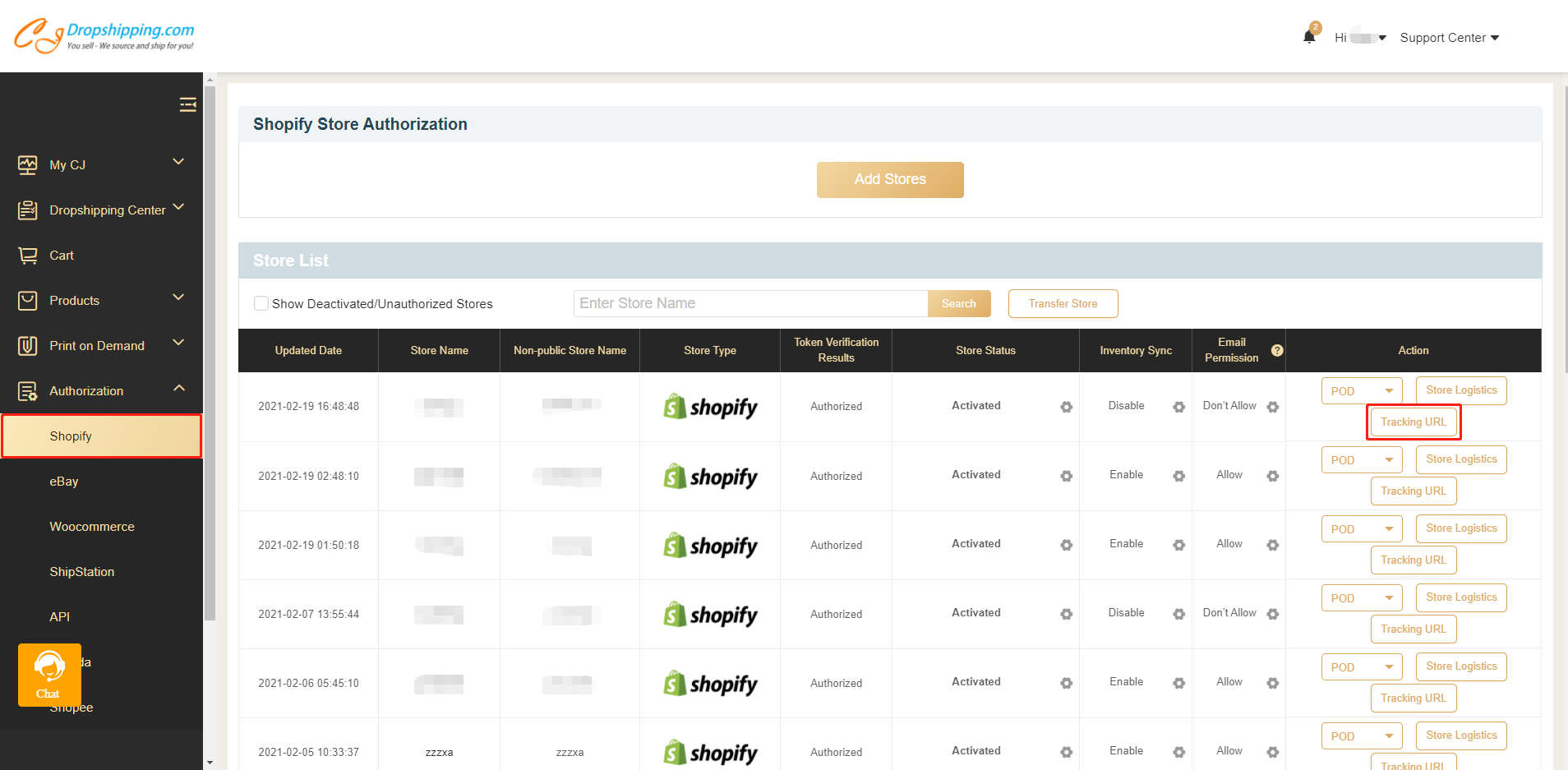Click the zzzxa store name cell
This screenshot has height=770, width=1568.
click(x=439, y=752)
